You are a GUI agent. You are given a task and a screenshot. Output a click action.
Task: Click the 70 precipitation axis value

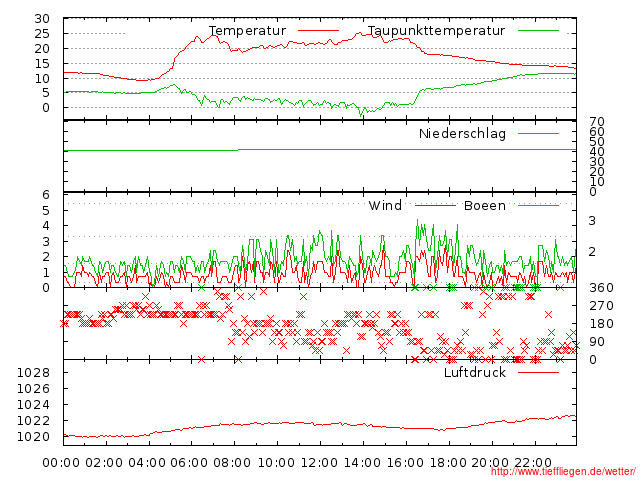click(x=597, y=122)
